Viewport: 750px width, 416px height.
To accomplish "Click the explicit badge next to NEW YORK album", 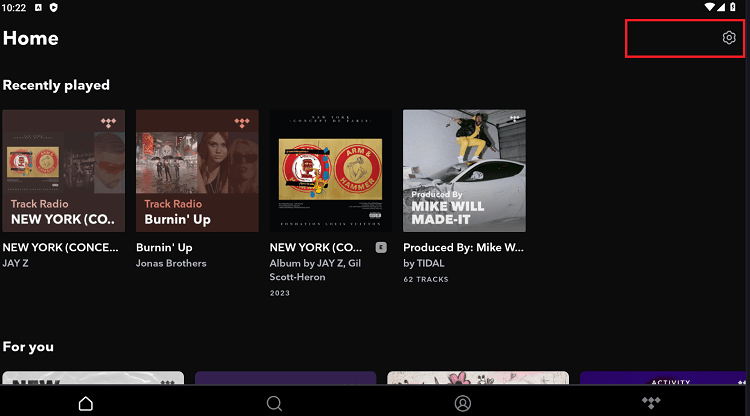I will pos(381,247).
